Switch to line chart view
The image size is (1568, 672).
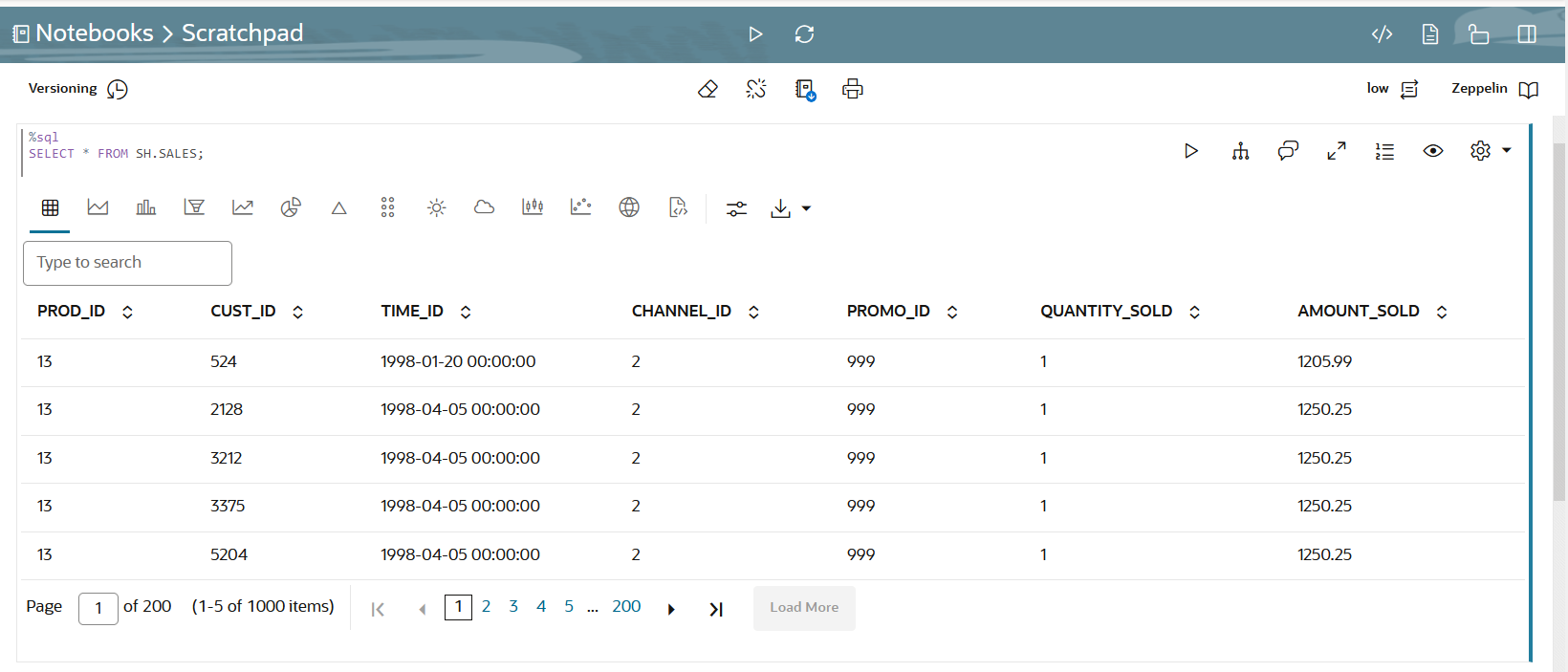(x=243, y=207)
